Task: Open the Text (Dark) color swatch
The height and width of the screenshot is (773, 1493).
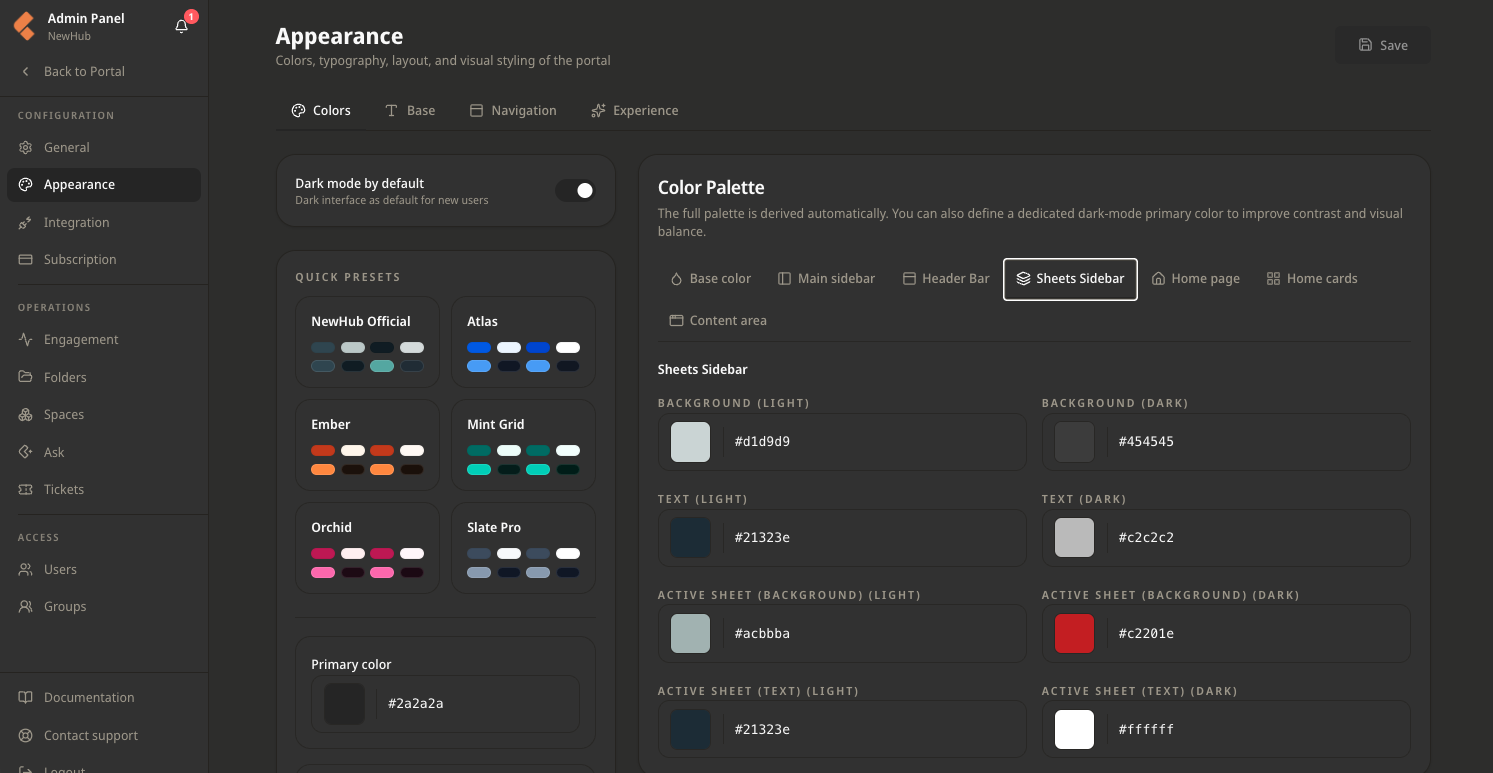Action: tap(1074, 538)
